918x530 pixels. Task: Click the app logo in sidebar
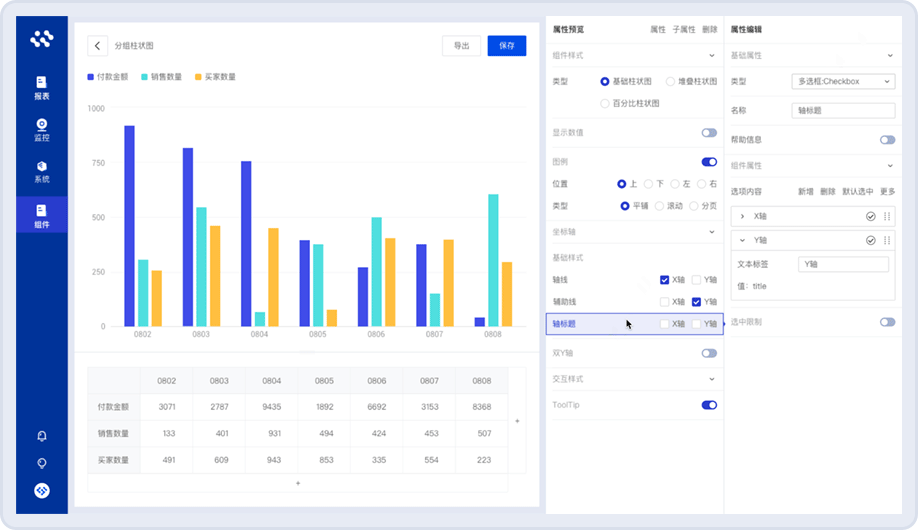[x=42, y=39]
